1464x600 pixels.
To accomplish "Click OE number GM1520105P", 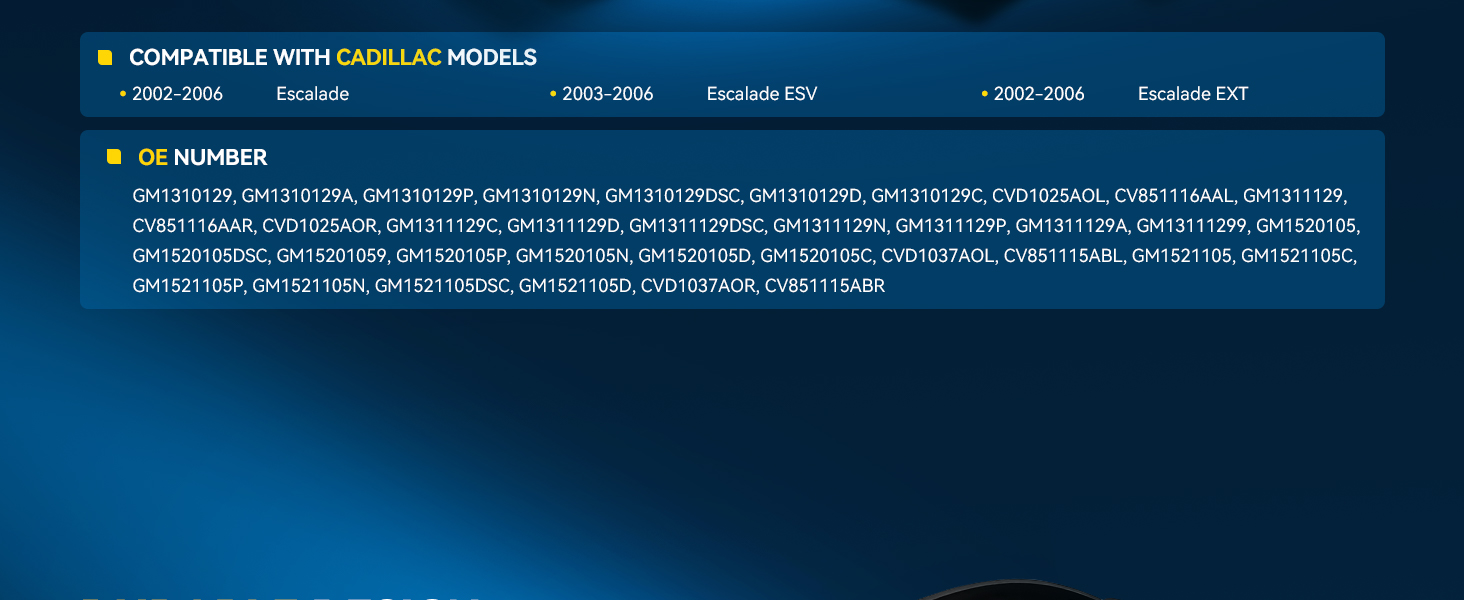I will pos(451,256).
